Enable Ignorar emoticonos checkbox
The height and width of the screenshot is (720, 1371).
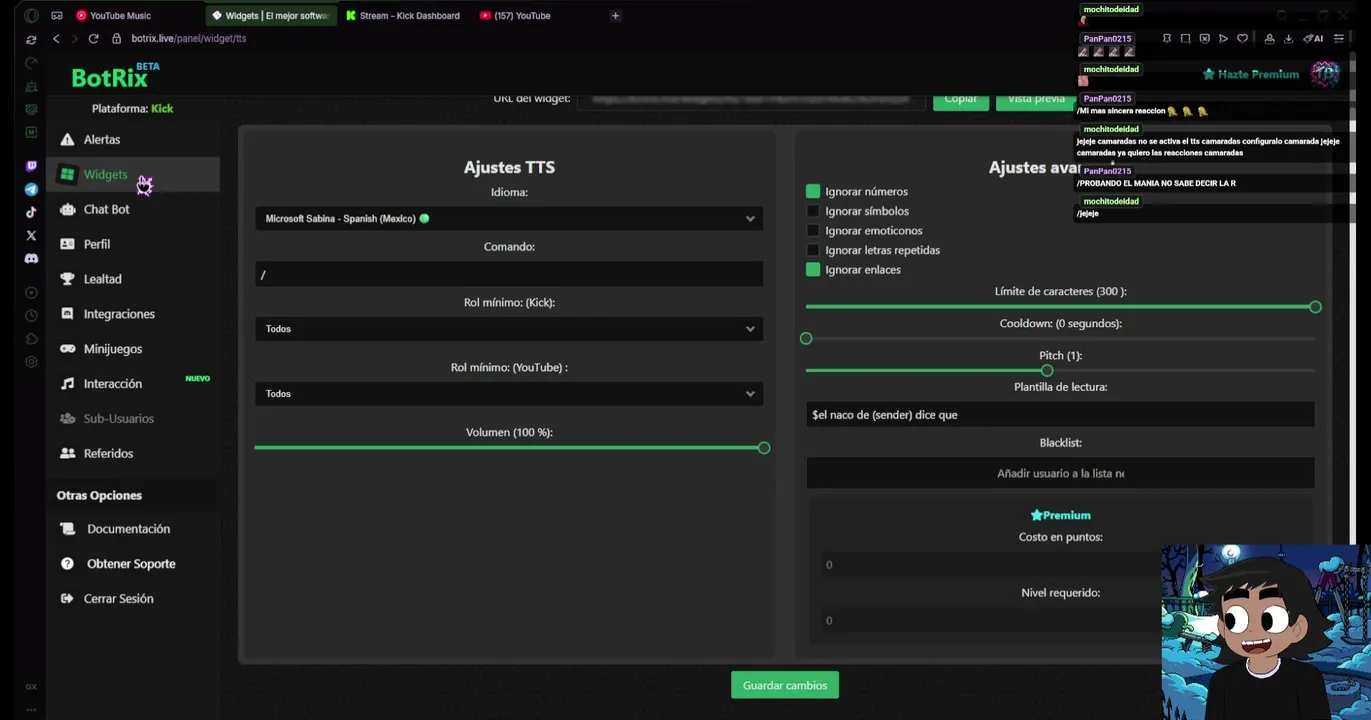pos(813,231)
